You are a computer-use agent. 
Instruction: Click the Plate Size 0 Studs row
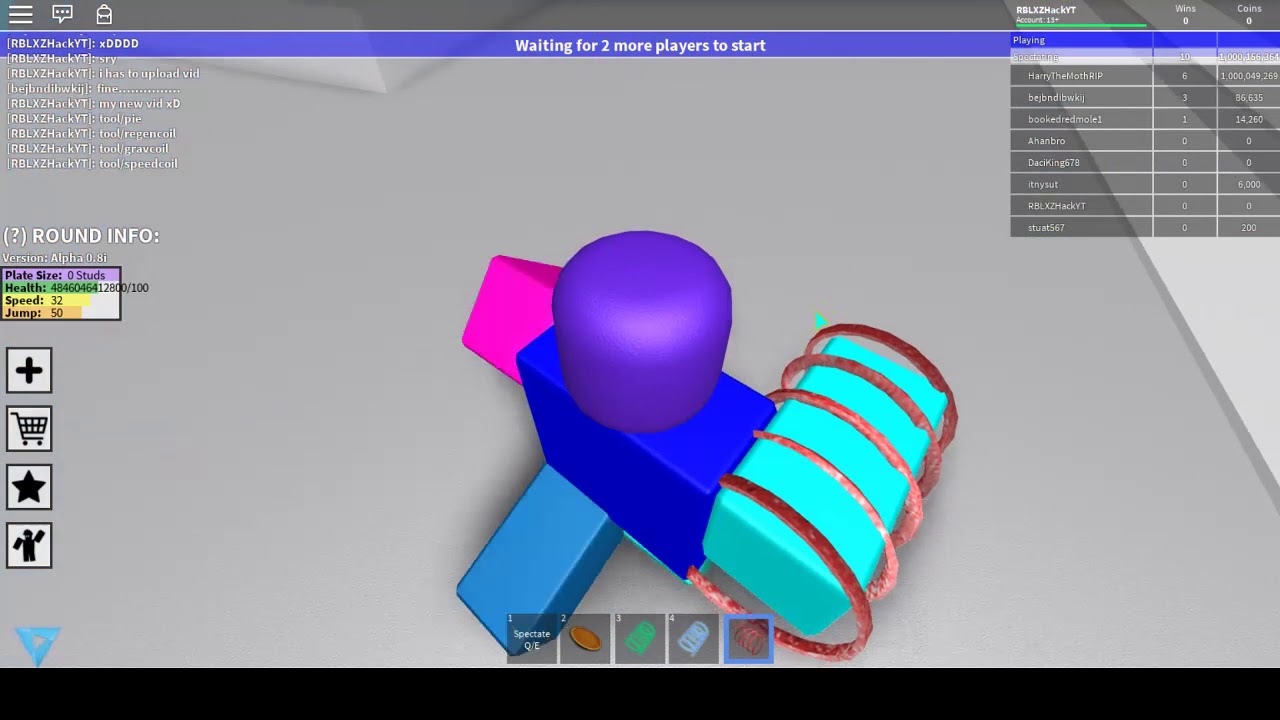coord(61,275)
